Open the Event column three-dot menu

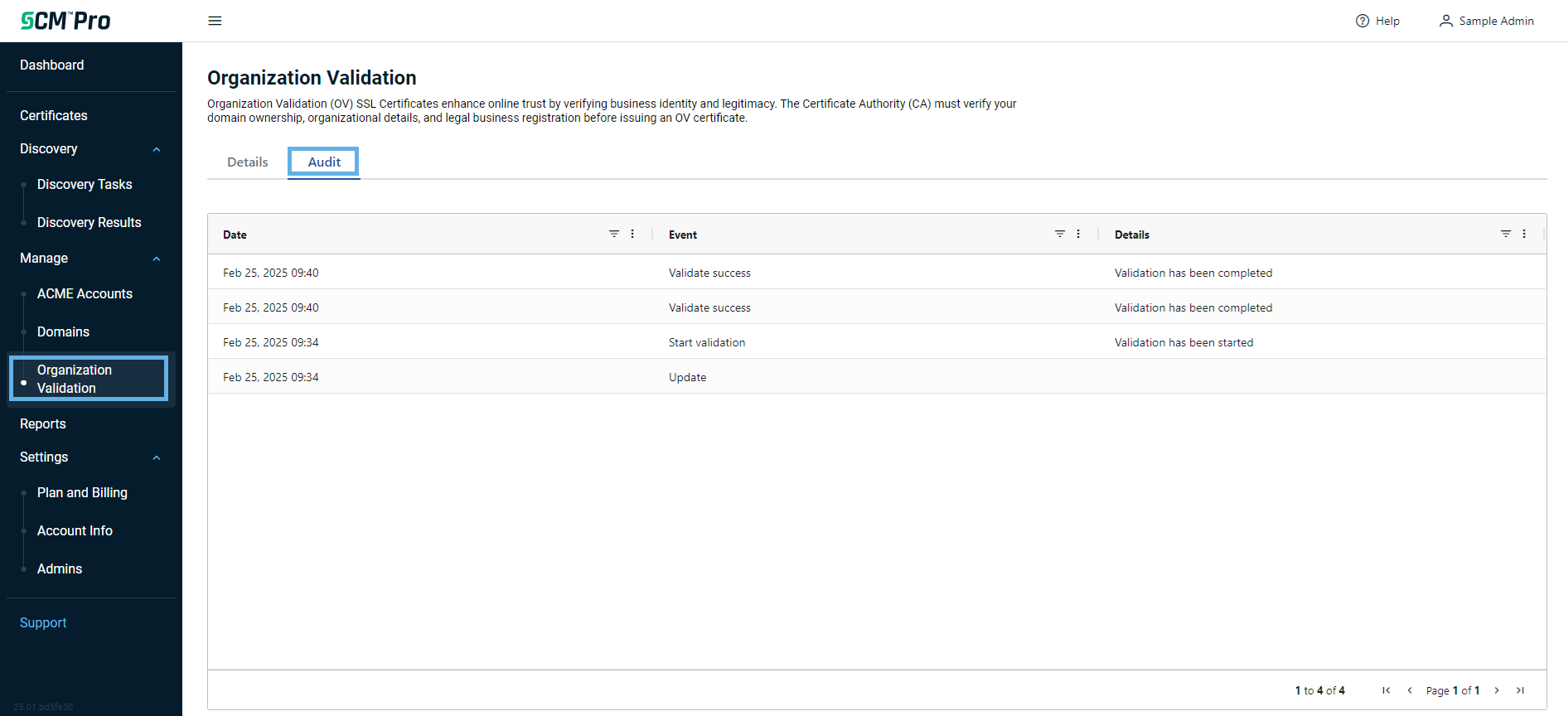(x=1078, y=234)
